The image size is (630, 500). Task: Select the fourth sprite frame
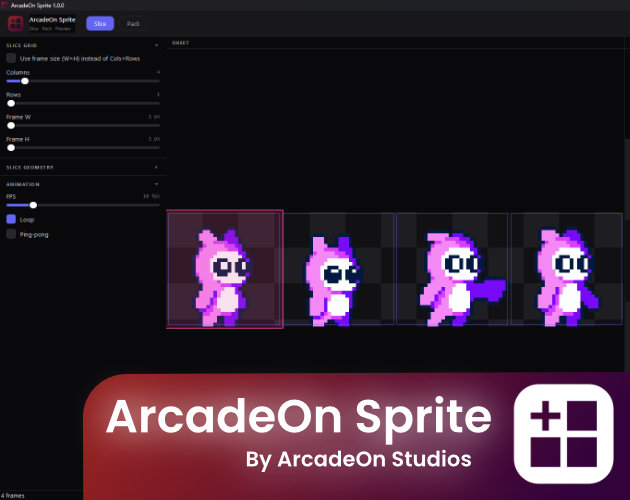567,269
